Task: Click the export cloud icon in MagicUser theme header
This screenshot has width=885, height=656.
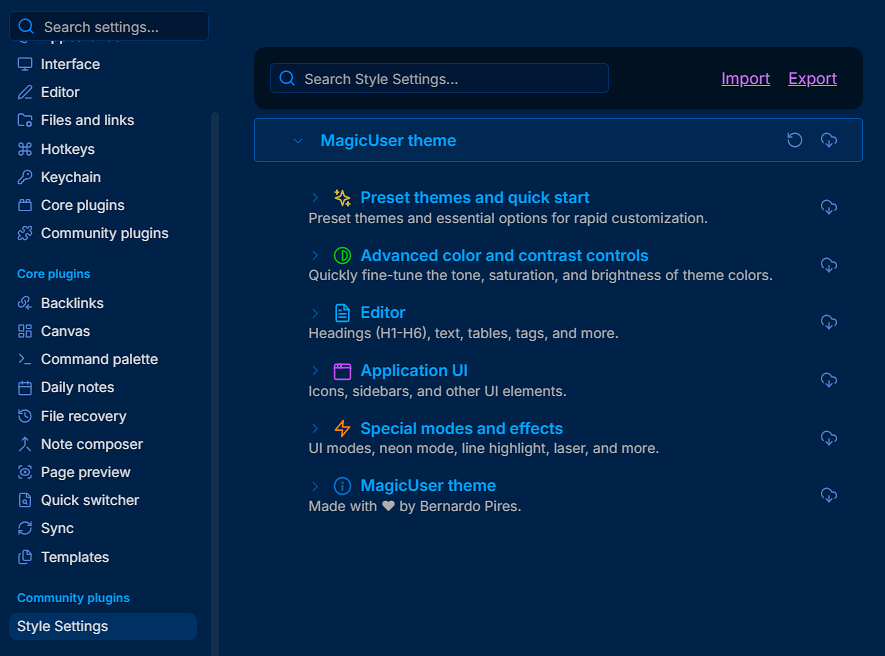Action: 829,140
